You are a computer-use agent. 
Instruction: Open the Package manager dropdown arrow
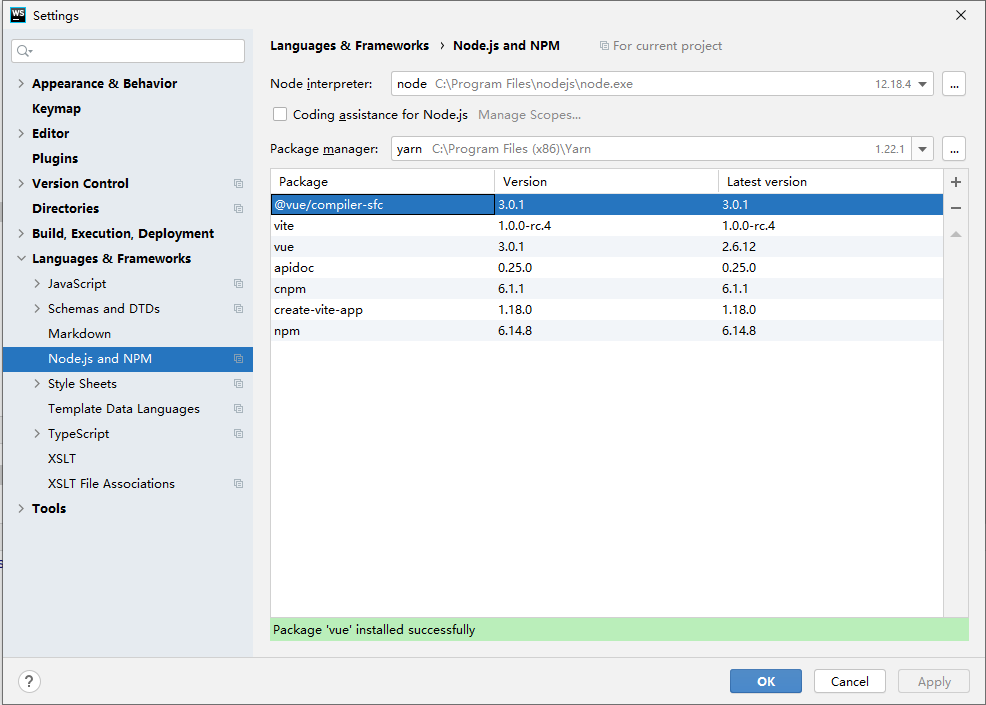(x=922, y=149)
